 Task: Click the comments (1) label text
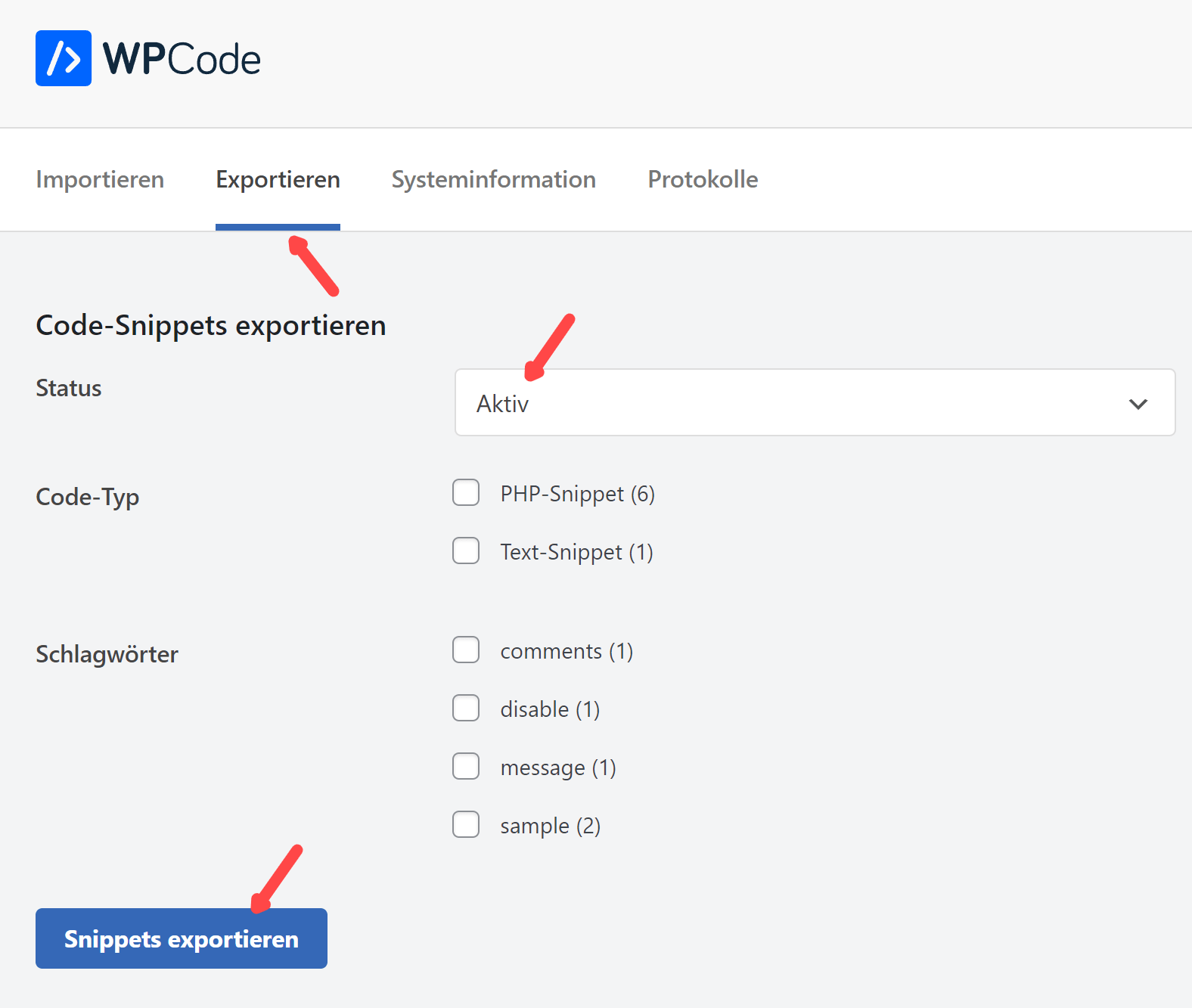point(567,651)
